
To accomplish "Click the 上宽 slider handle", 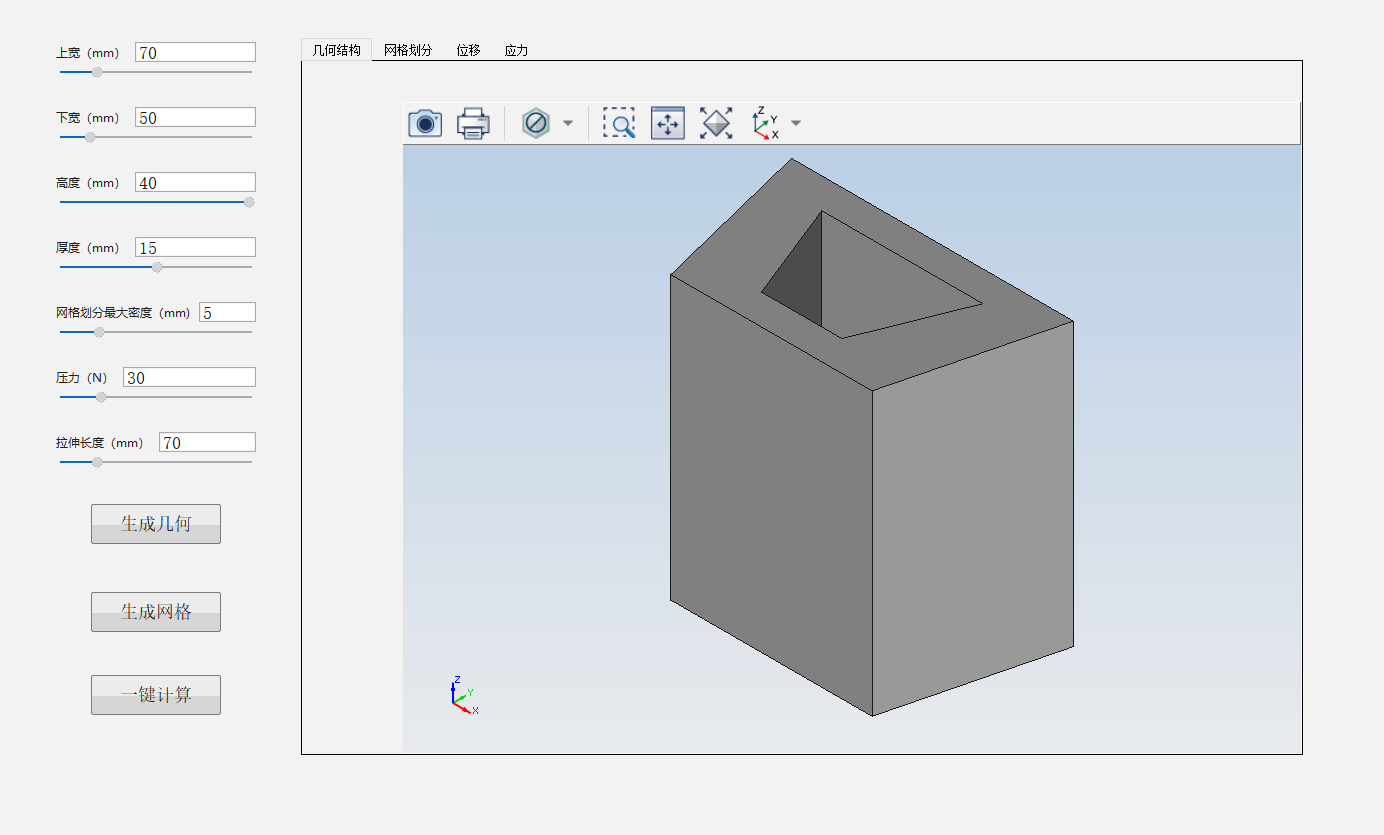I will (x=97, y=72).
